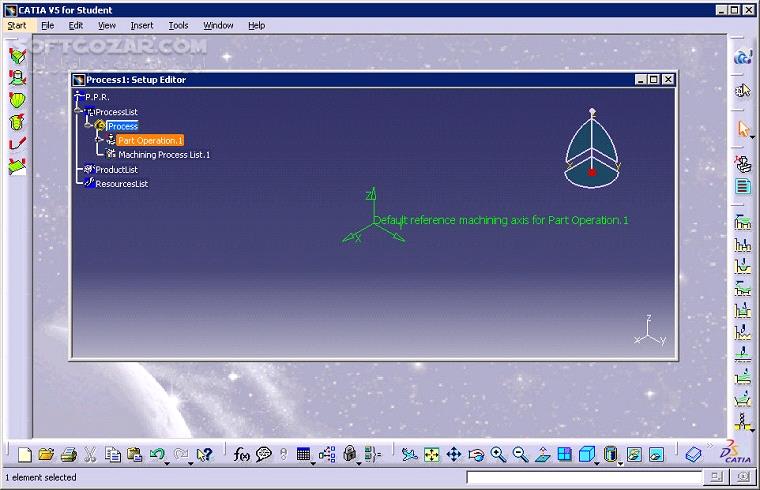Create a Drilling operation via drill icon
This screenshot has width=760, height=490.
pos(743,422)
